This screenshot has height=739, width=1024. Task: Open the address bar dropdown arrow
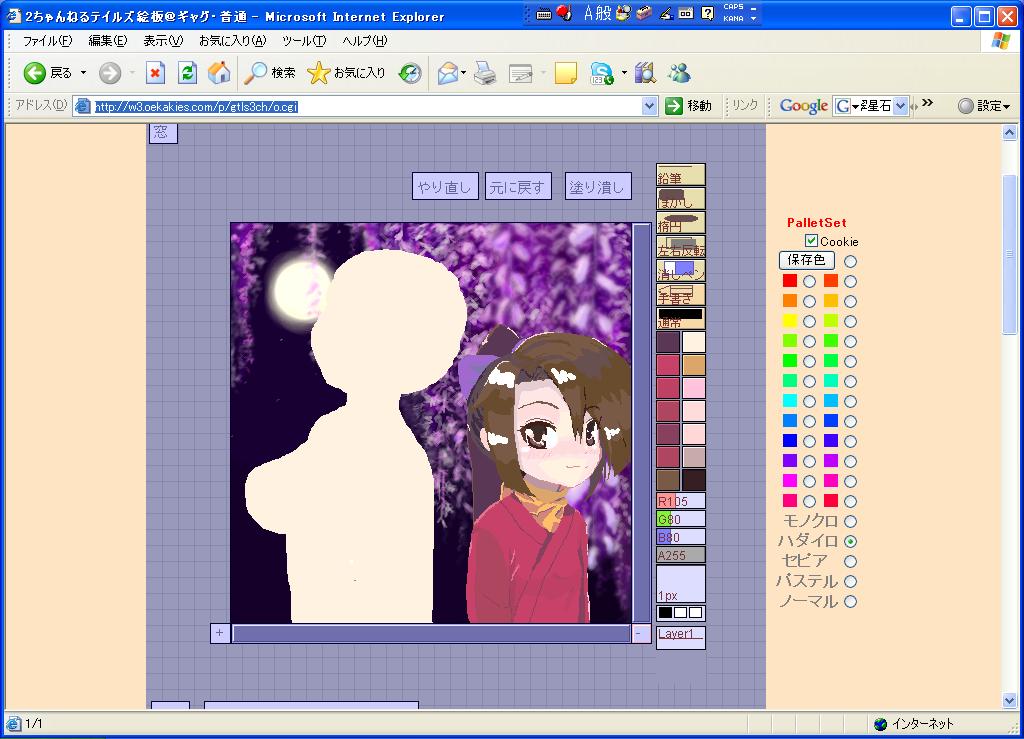649,106
